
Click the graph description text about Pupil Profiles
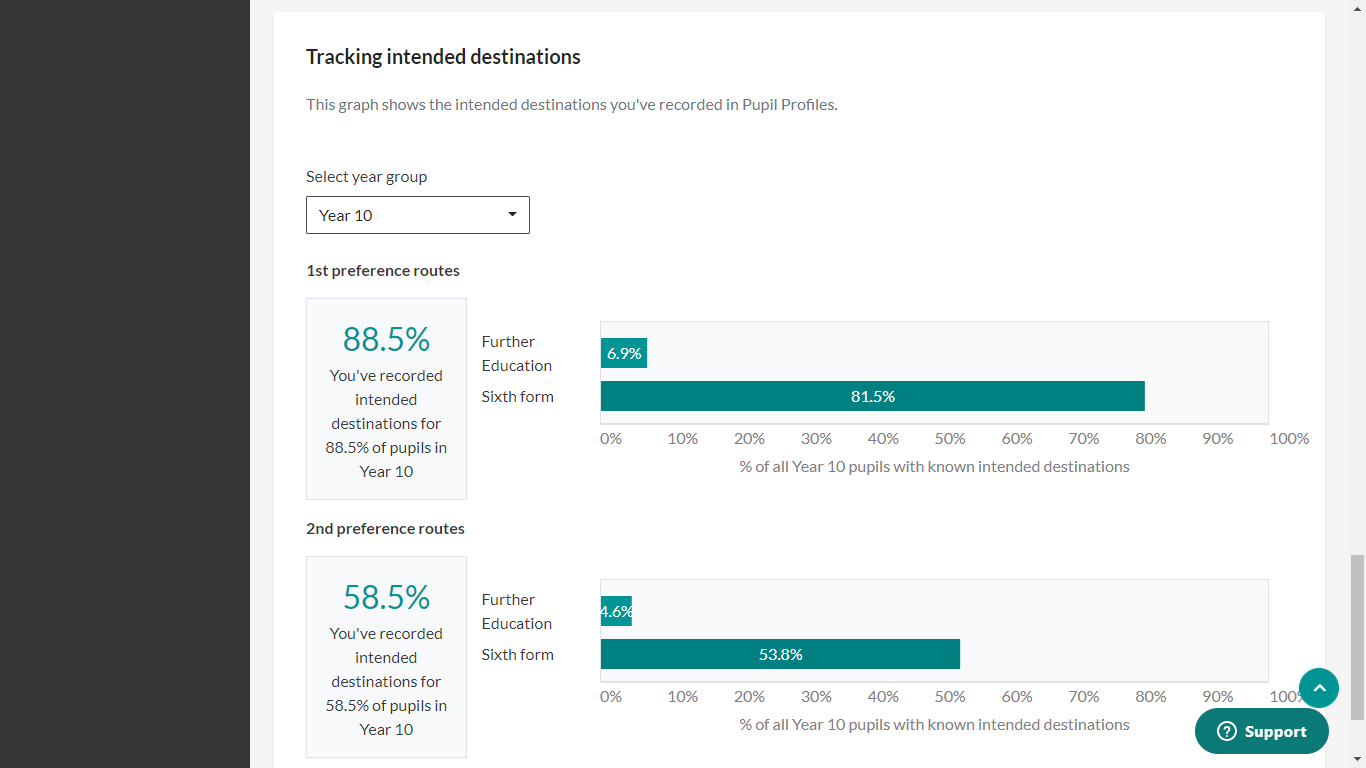(x=571, y=104)
